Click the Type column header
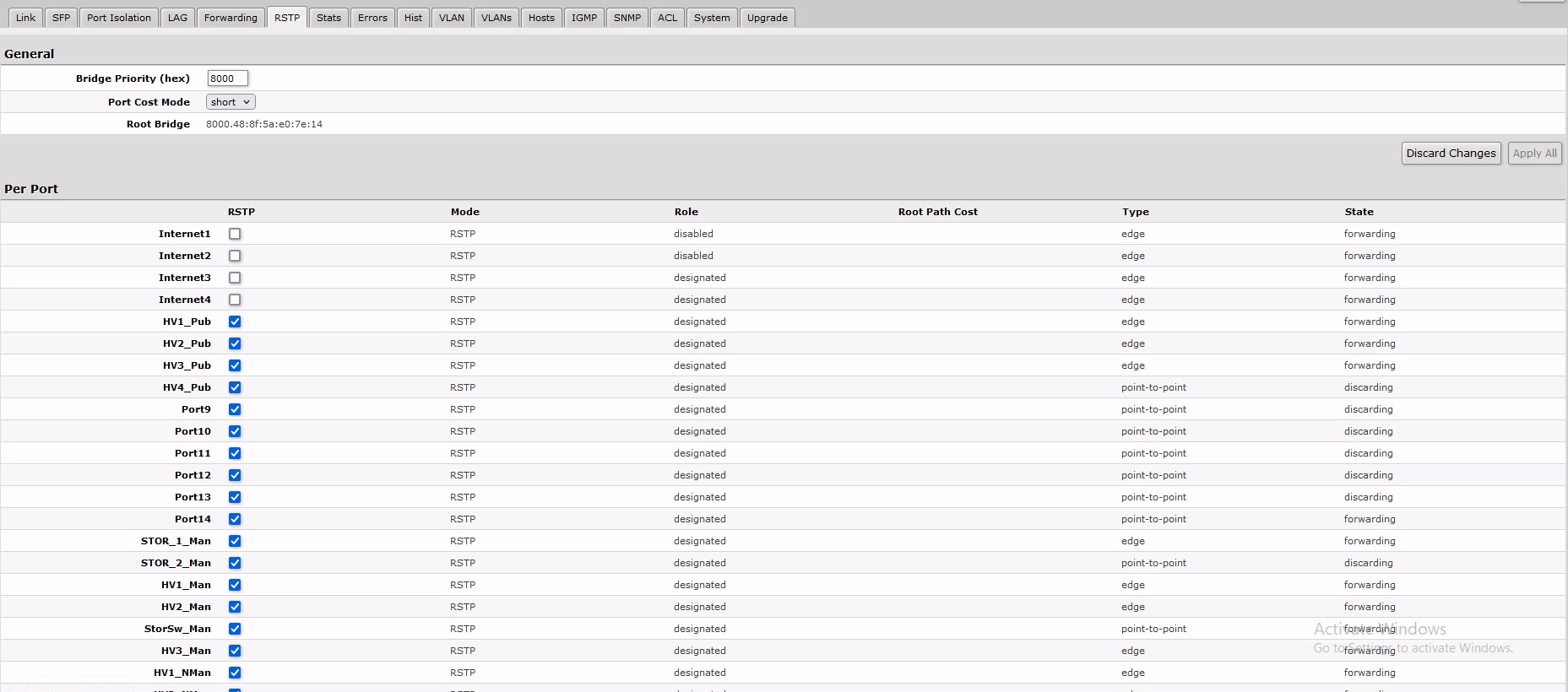Image resolution: width=1568 pixels, height=692 pixels. [x=1136, y=212]
